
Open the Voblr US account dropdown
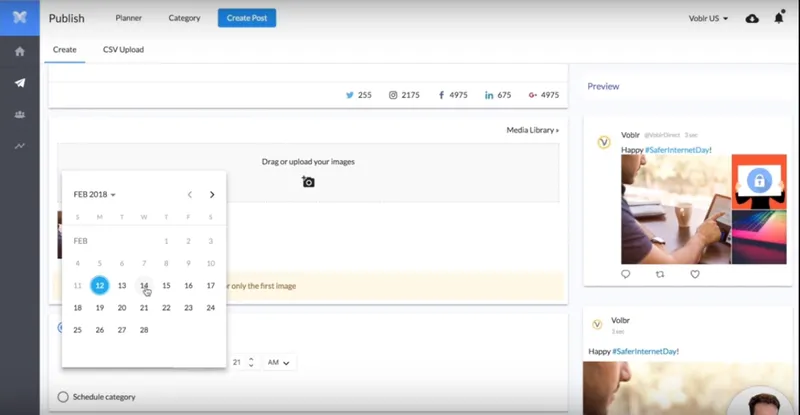tap(708, 18)
